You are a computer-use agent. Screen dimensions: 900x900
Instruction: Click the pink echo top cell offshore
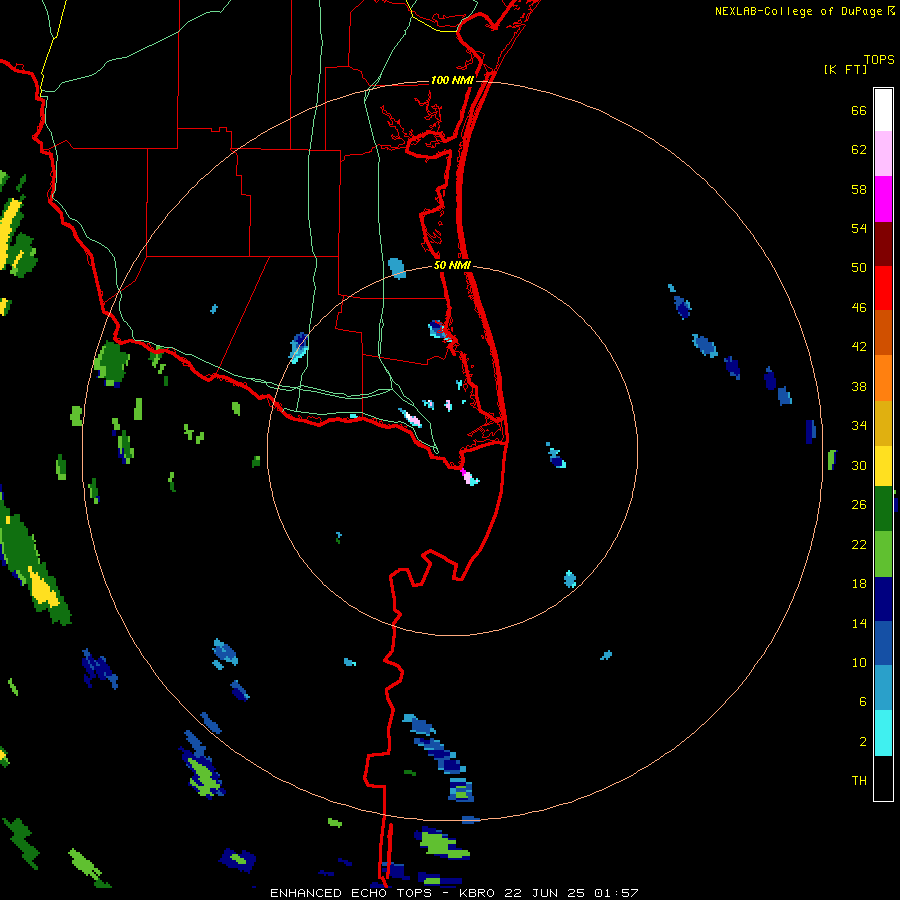[468, 476]
